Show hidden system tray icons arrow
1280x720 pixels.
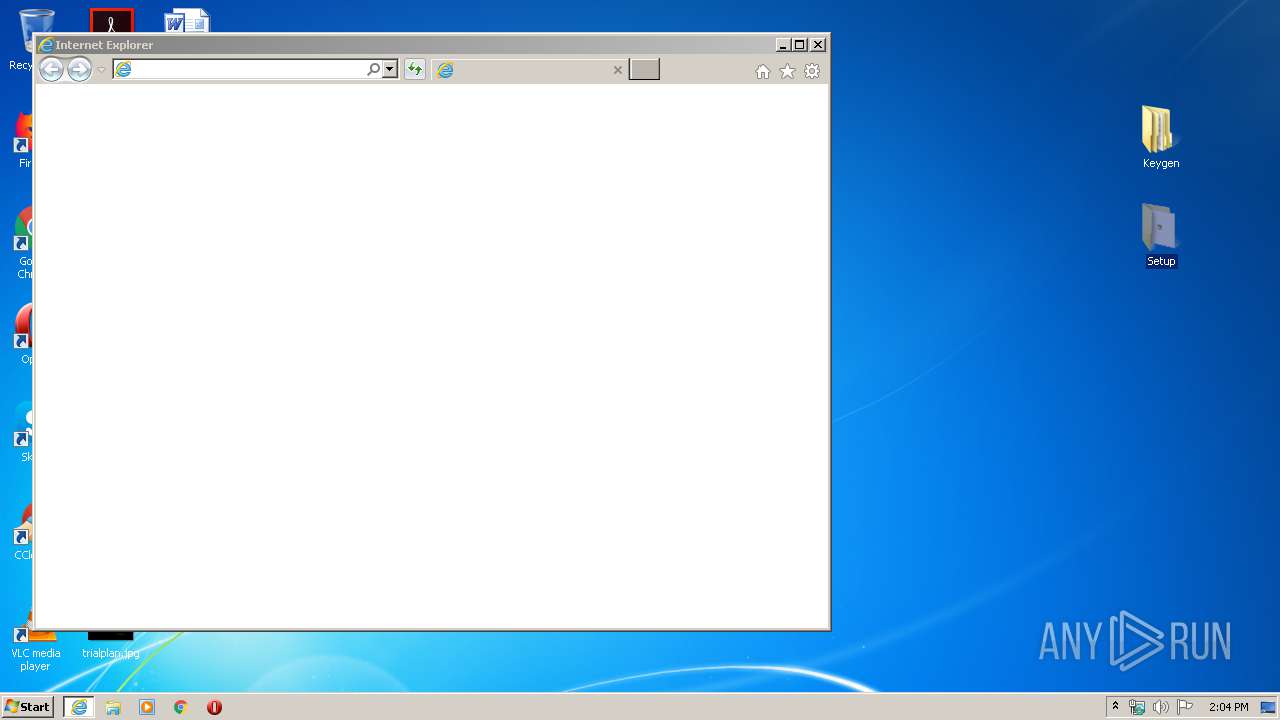[x=1115, y=707]
